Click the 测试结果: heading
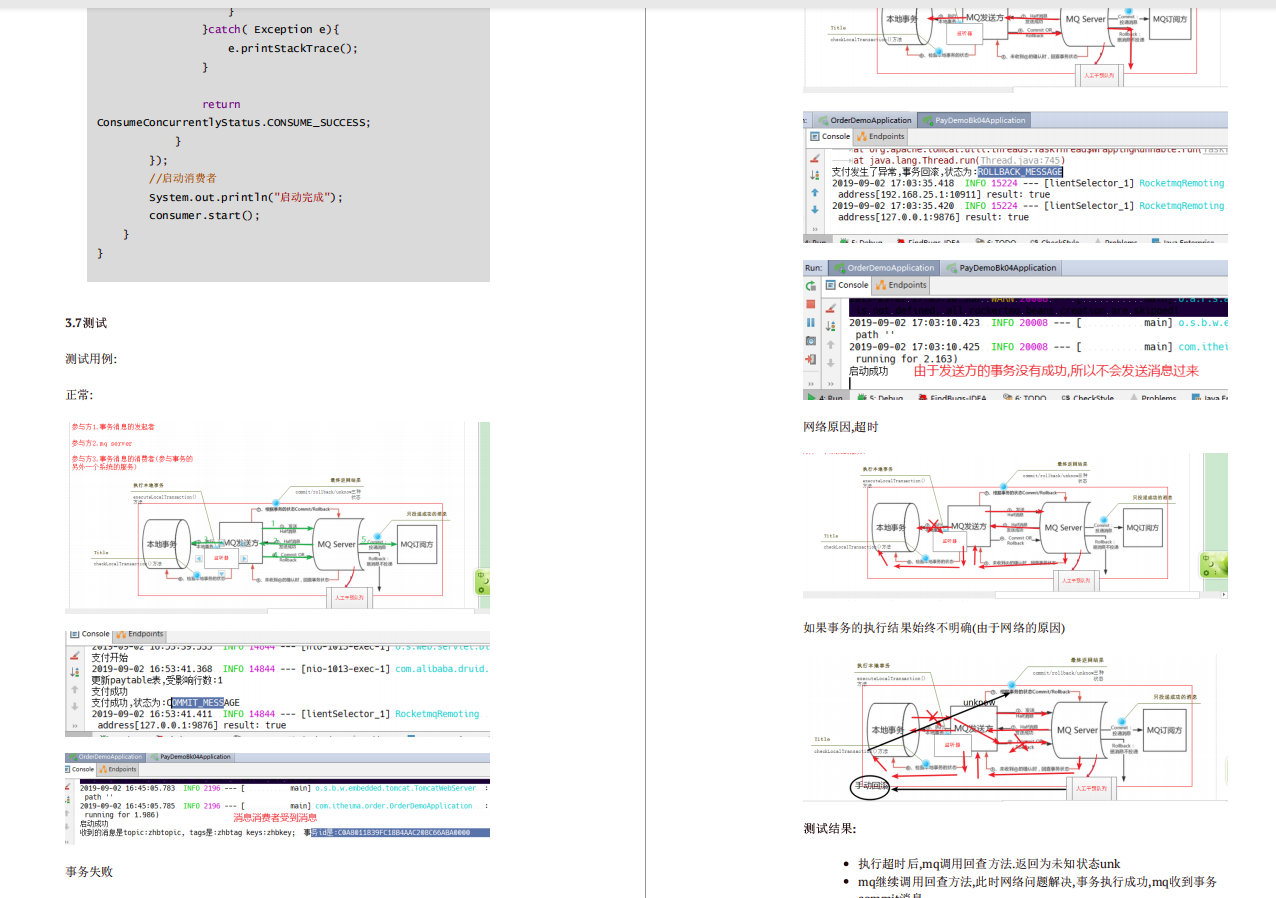The height and width of the screenshot is (898, 1276). click(830, 829)
